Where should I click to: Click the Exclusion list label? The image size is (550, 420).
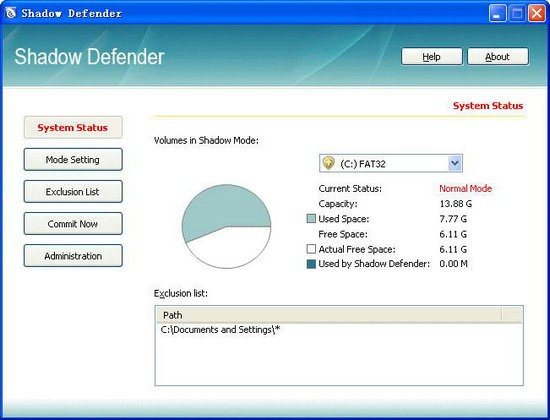[181, 293]
